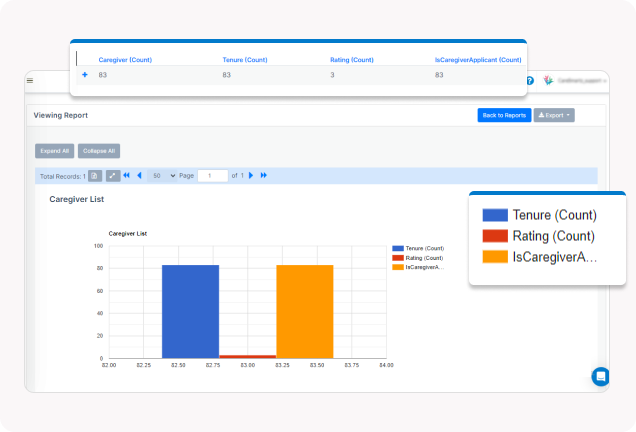Click the Expand All button
636x432 pixels.
54,151
